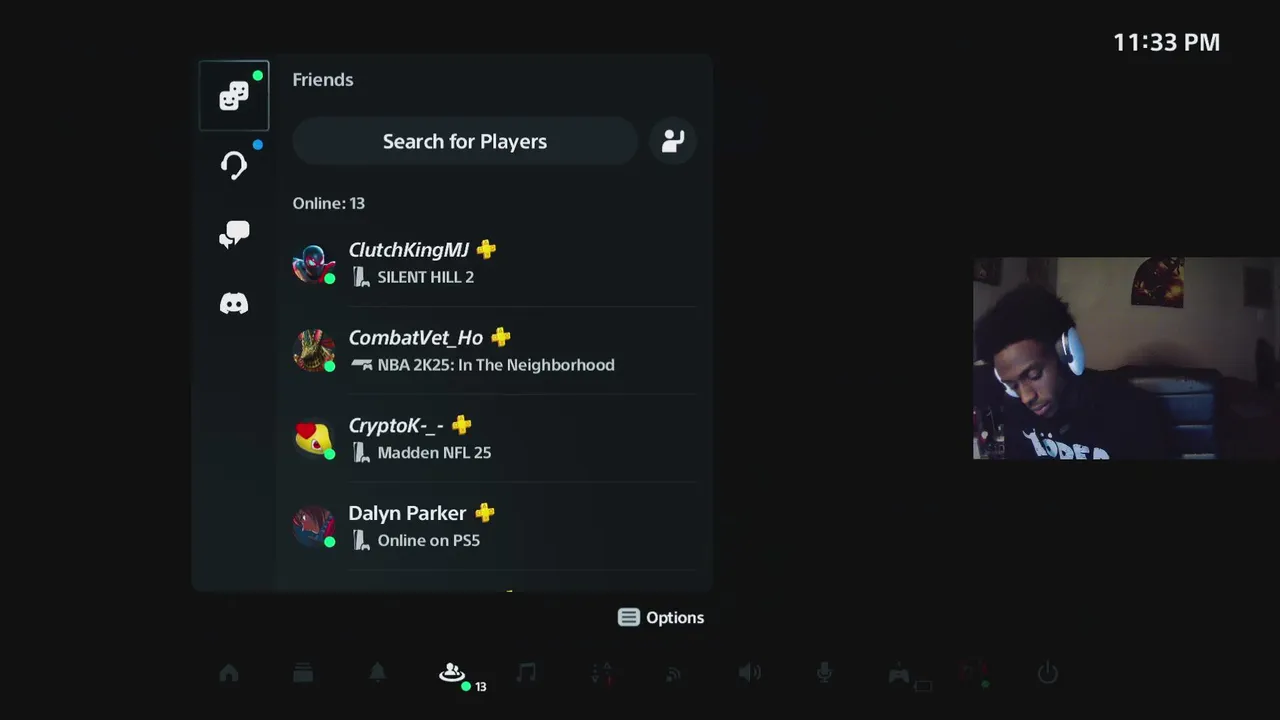Open the Power icon in control center
The height and width of the screenshot is (720, 1280).
1047,673
